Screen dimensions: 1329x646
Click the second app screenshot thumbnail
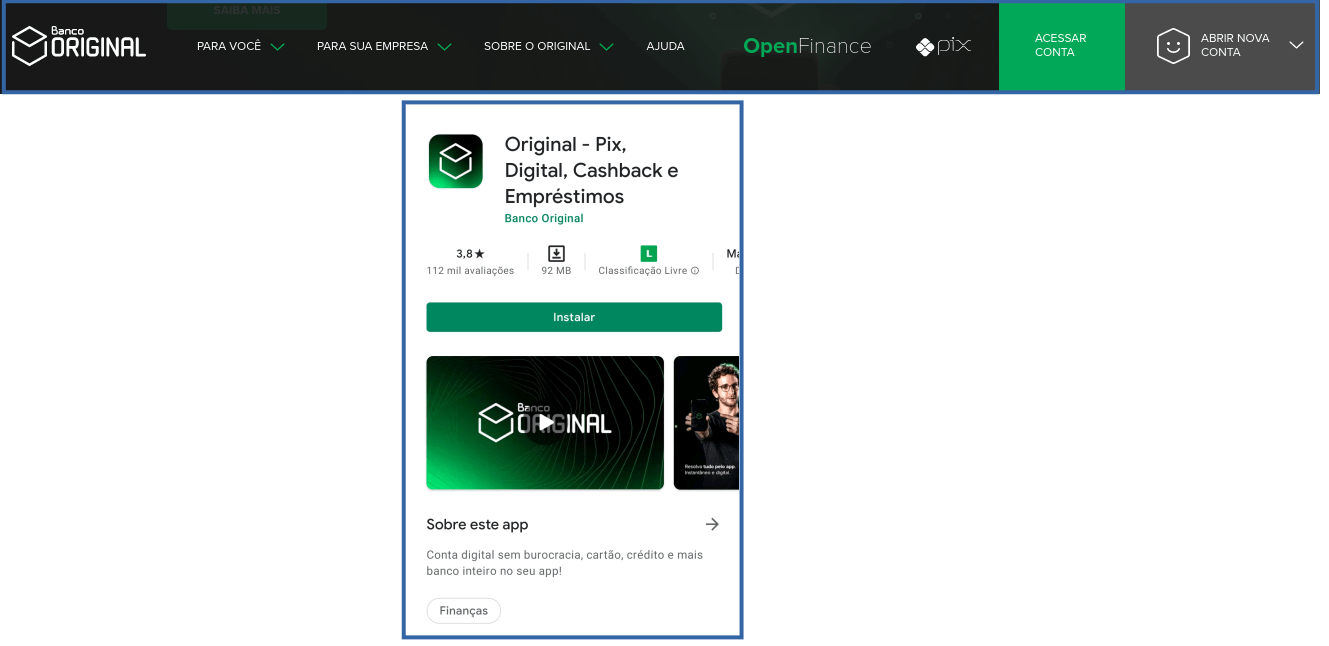[707, 422]
